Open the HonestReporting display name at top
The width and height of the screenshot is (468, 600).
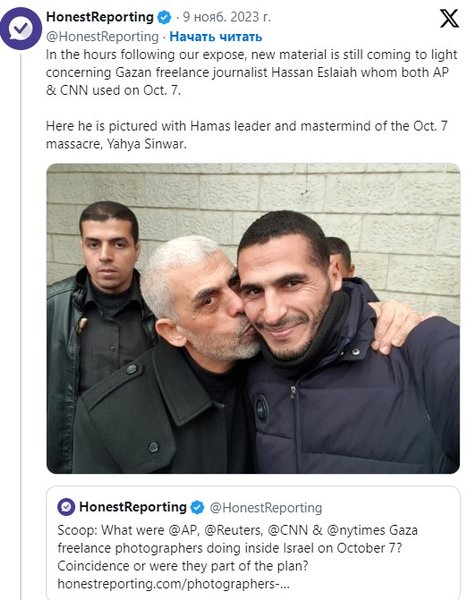point(100,17)
